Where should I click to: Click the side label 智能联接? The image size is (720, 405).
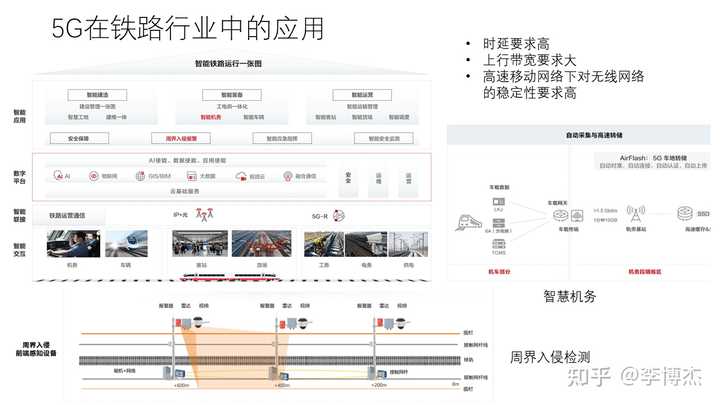point(19,215)
